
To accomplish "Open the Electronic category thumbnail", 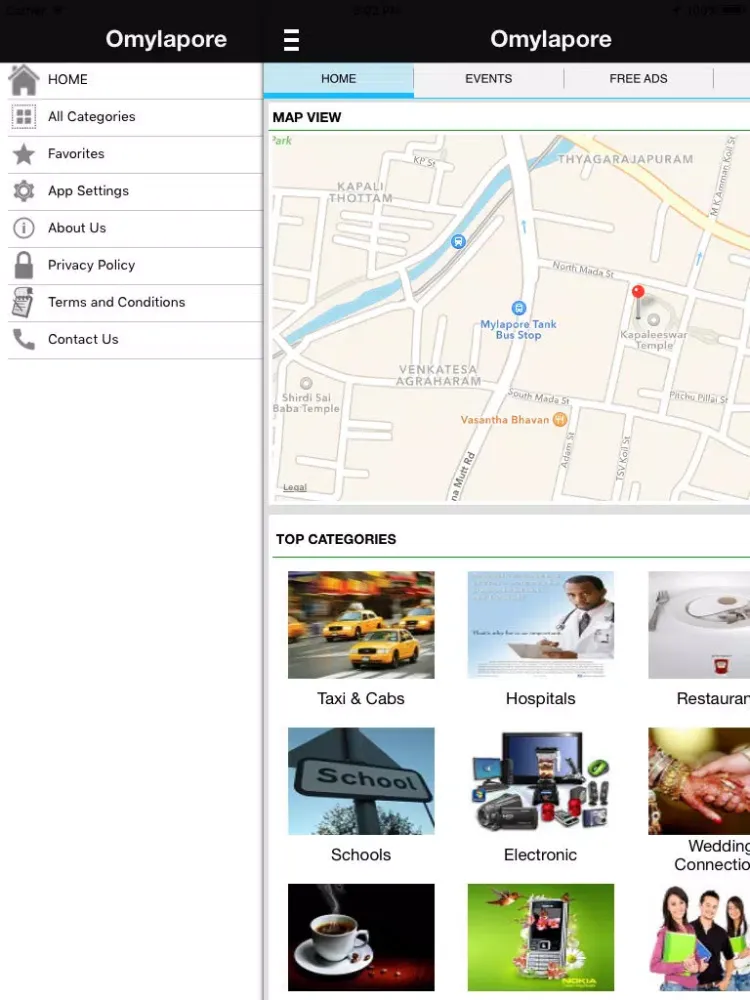I will 541,781.
